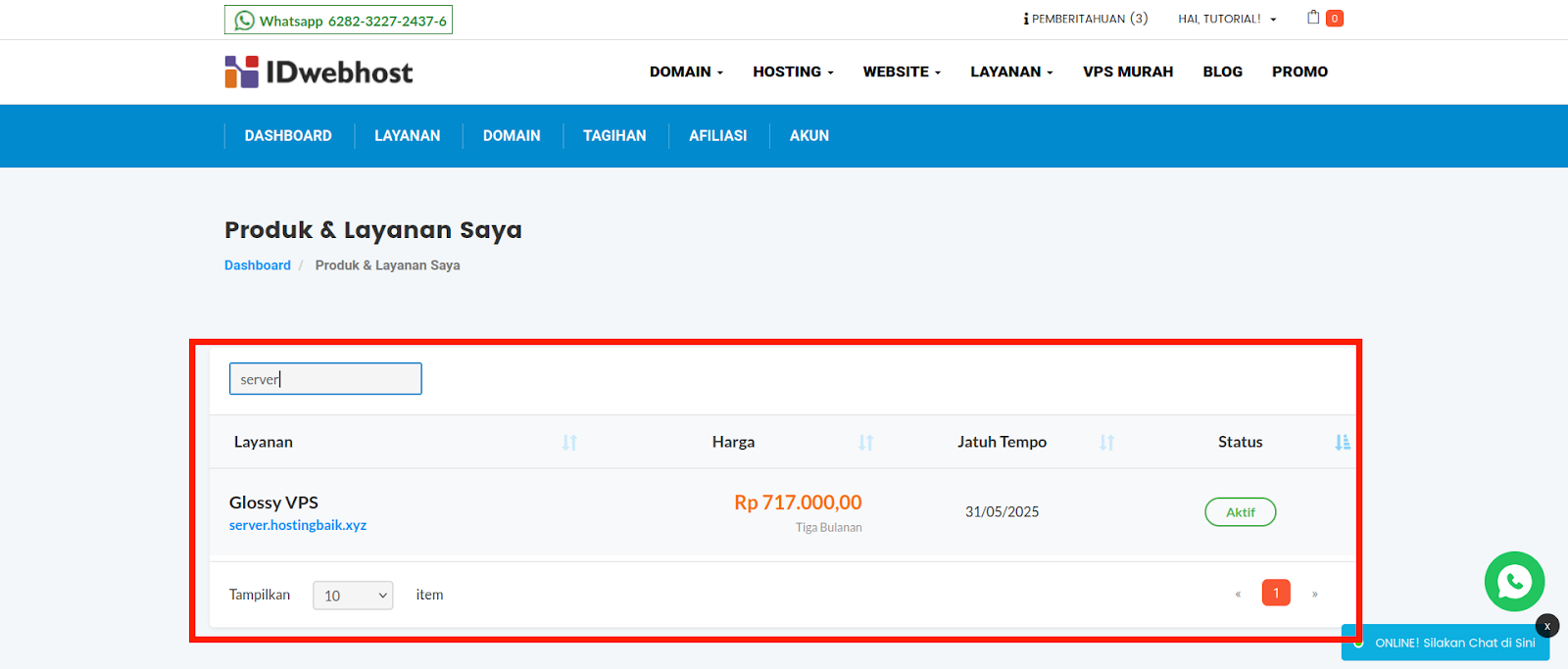Expand the WEBSITE navigation dropdown

pos(902,72)
